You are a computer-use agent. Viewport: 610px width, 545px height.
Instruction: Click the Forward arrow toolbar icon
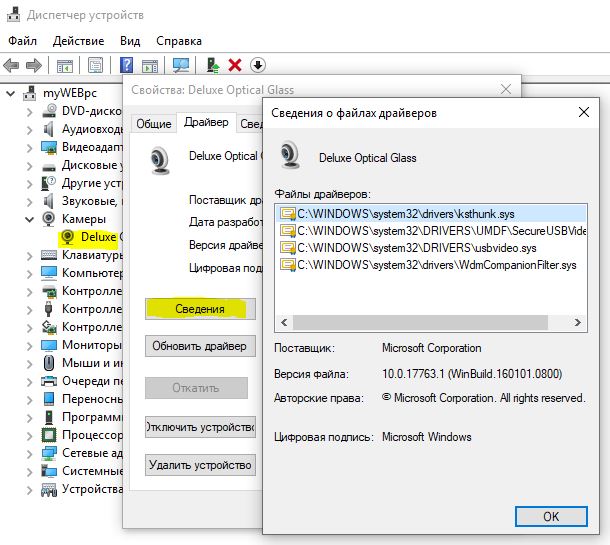coord(34,65)
